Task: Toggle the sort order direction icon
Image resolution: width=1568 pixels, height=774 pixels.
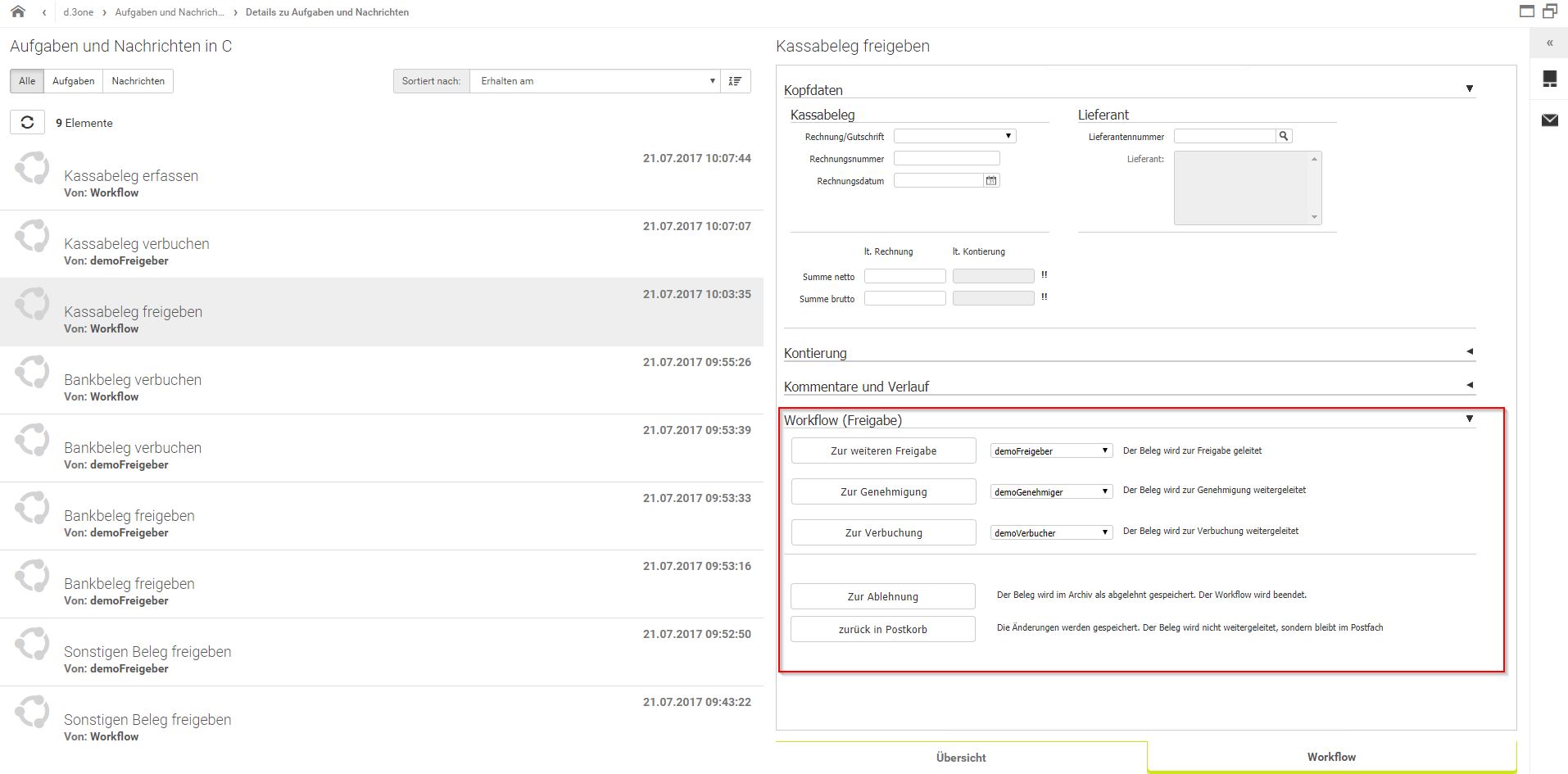Action: pyautogui.click(x=735, y=81)
